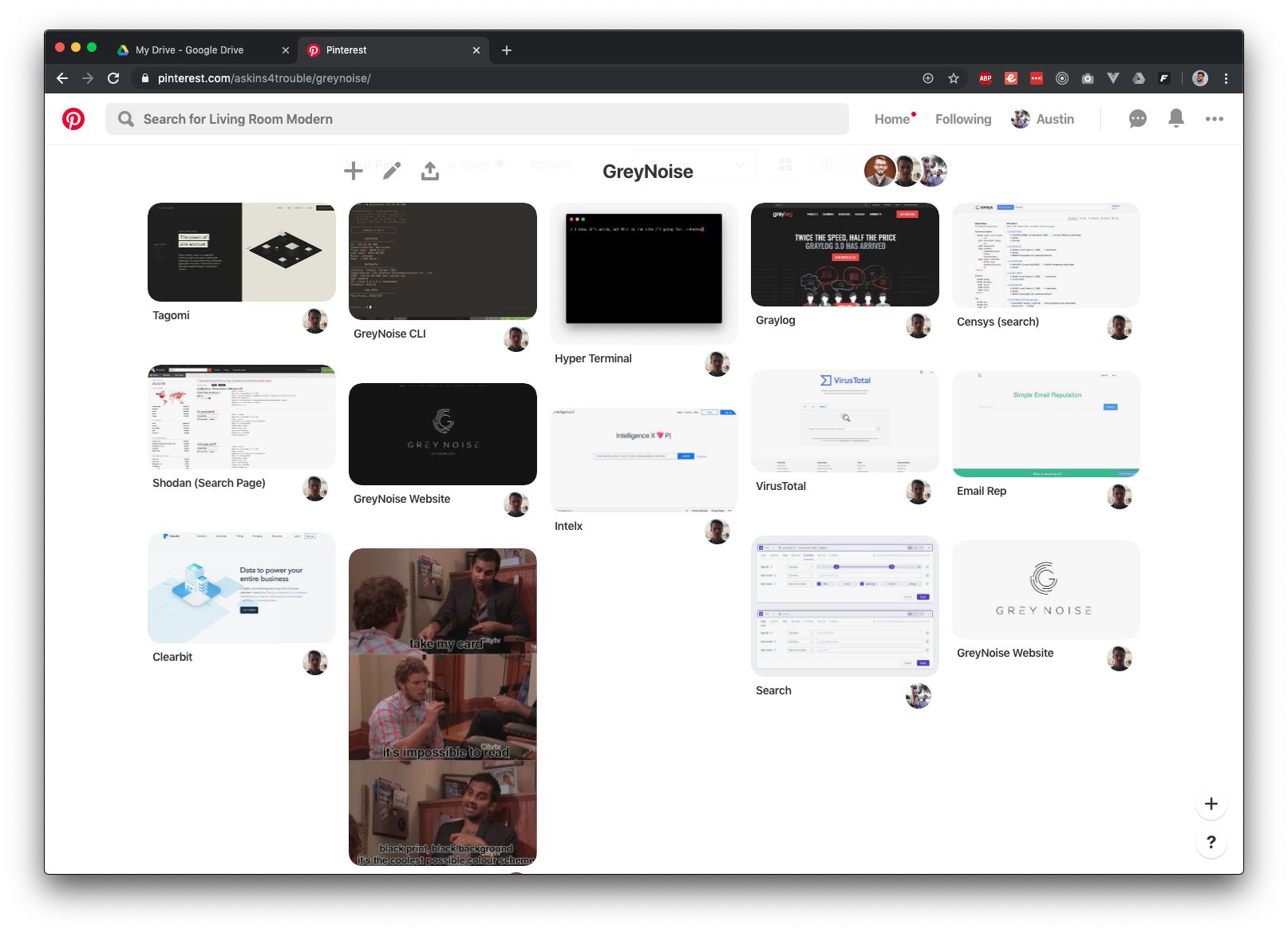The image size is (1288, 933).
Task: Open the help question mark button
Action: pos(1211,842)
